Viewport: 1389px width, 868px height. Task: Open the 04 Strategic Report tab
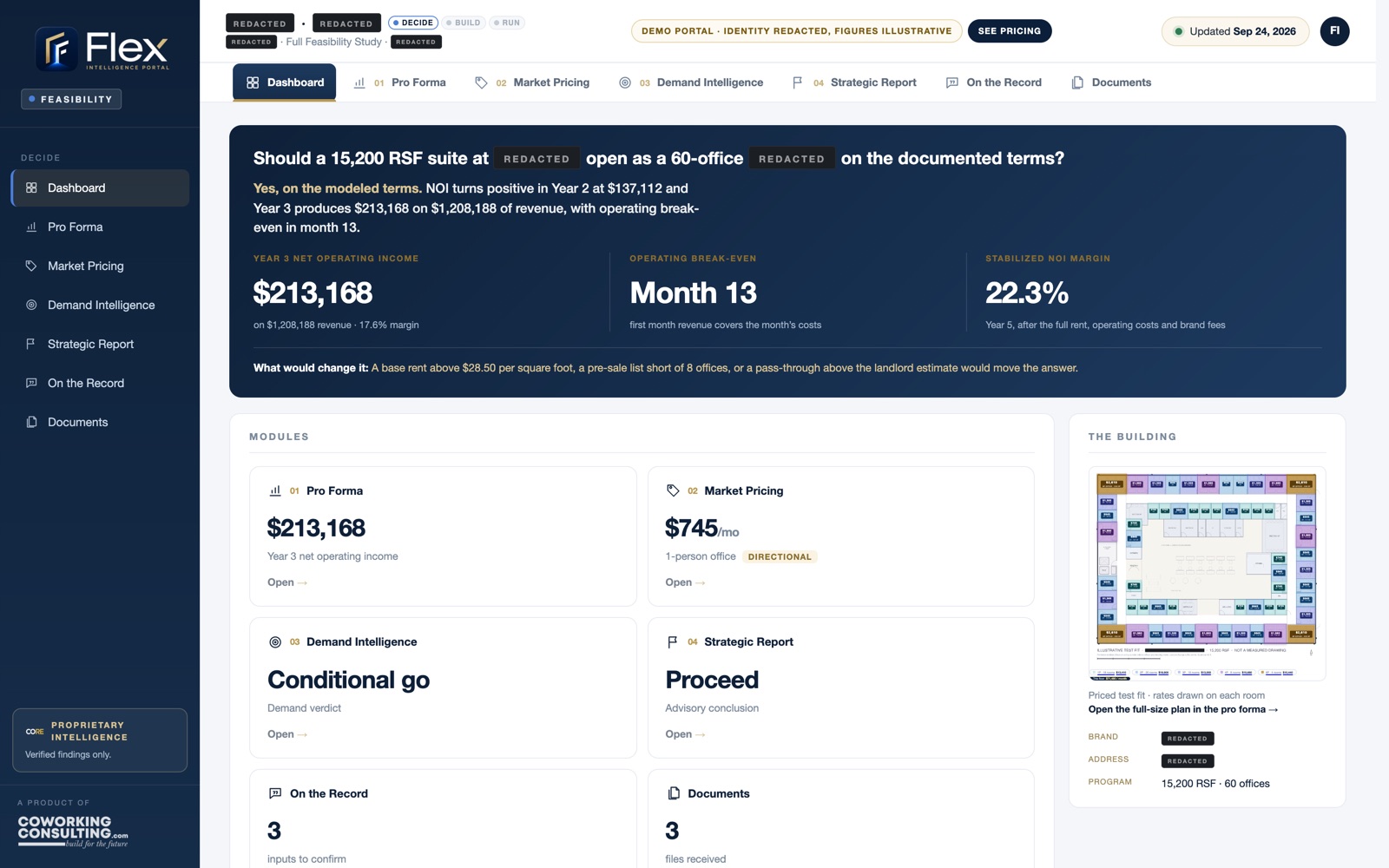(x=854, y=82)
